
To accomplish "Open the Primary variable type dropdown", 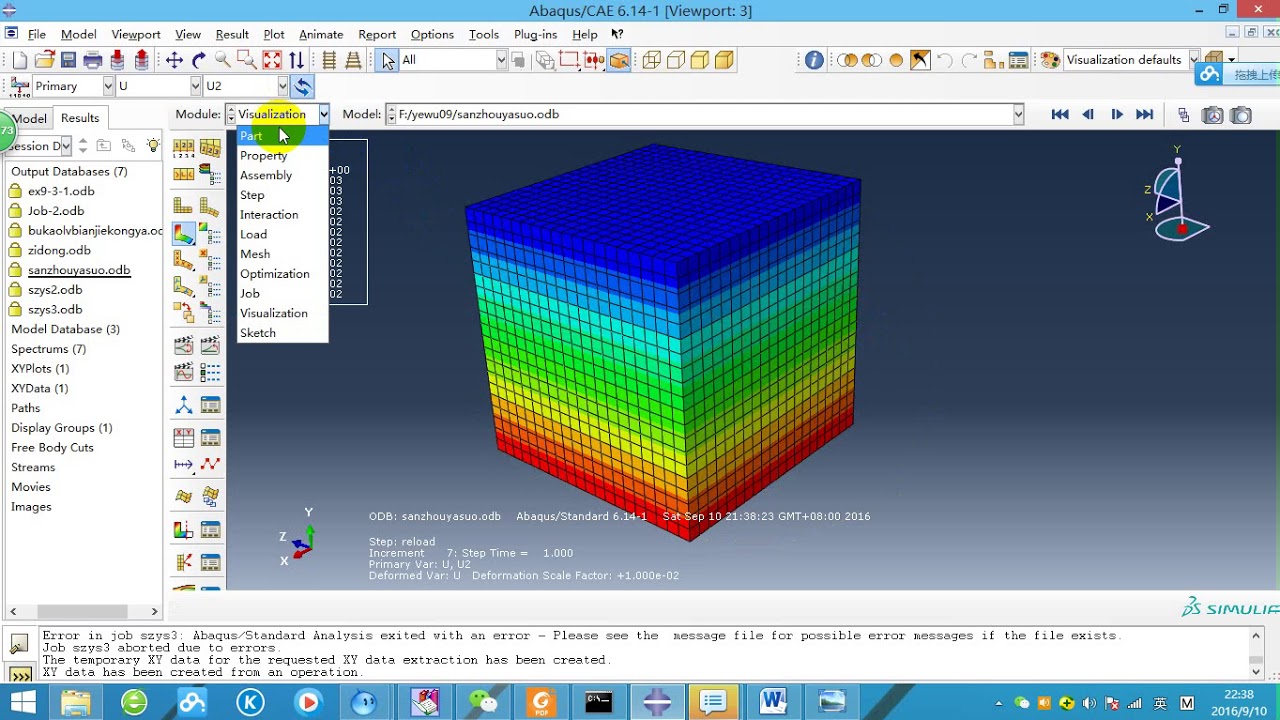I will pyautogui.click(x=108, y=86).
